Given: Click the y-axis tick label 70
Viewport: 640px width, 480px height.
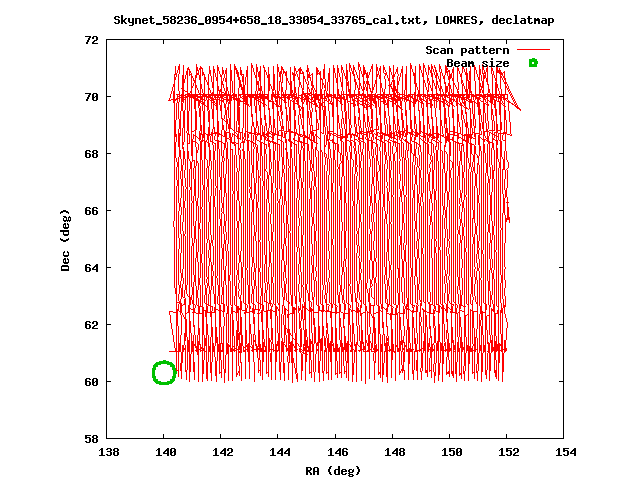Looking at the screenshot, I should click(91, 97).
